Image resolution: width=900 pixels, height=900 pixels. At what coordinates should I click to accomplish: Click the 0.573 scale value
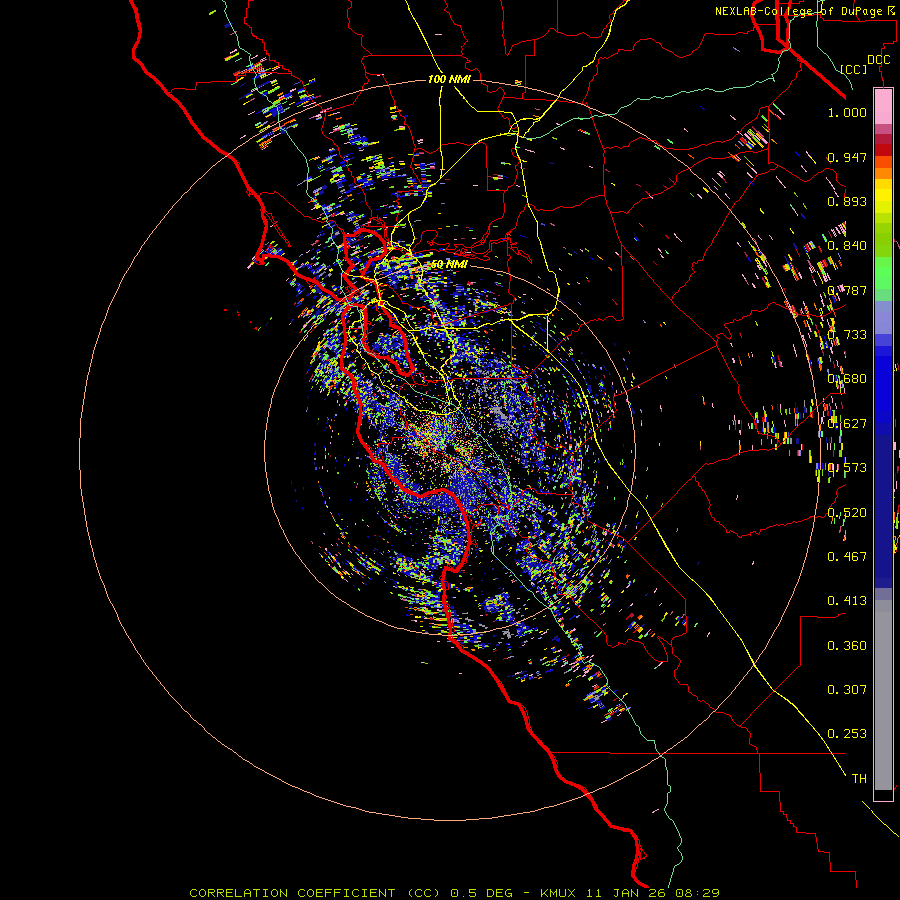847,468
